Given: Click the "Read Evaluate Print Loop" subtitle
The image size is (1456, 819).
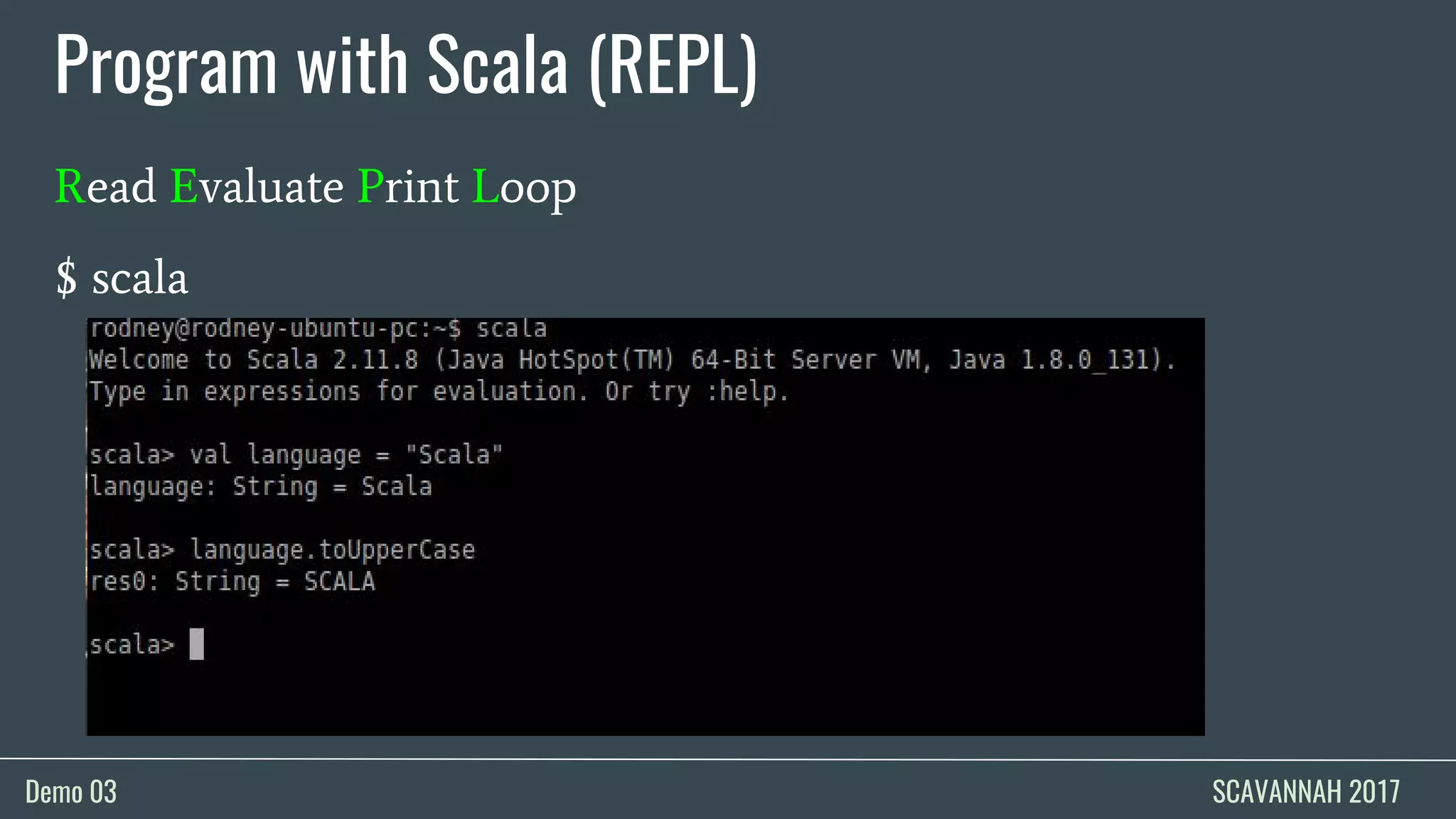Looking at the screenshot, I should pyautogui.click(x=316, y=187).
